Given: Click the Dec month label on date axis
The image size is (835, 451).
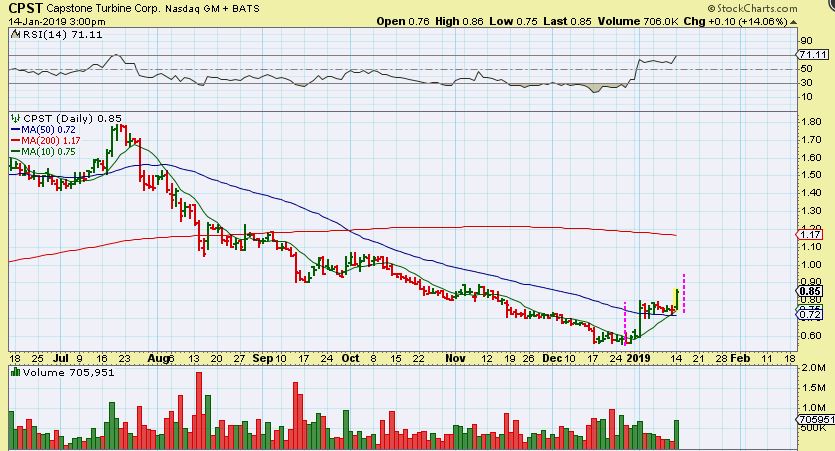Looking at the screenshot, I should (552, 358).
